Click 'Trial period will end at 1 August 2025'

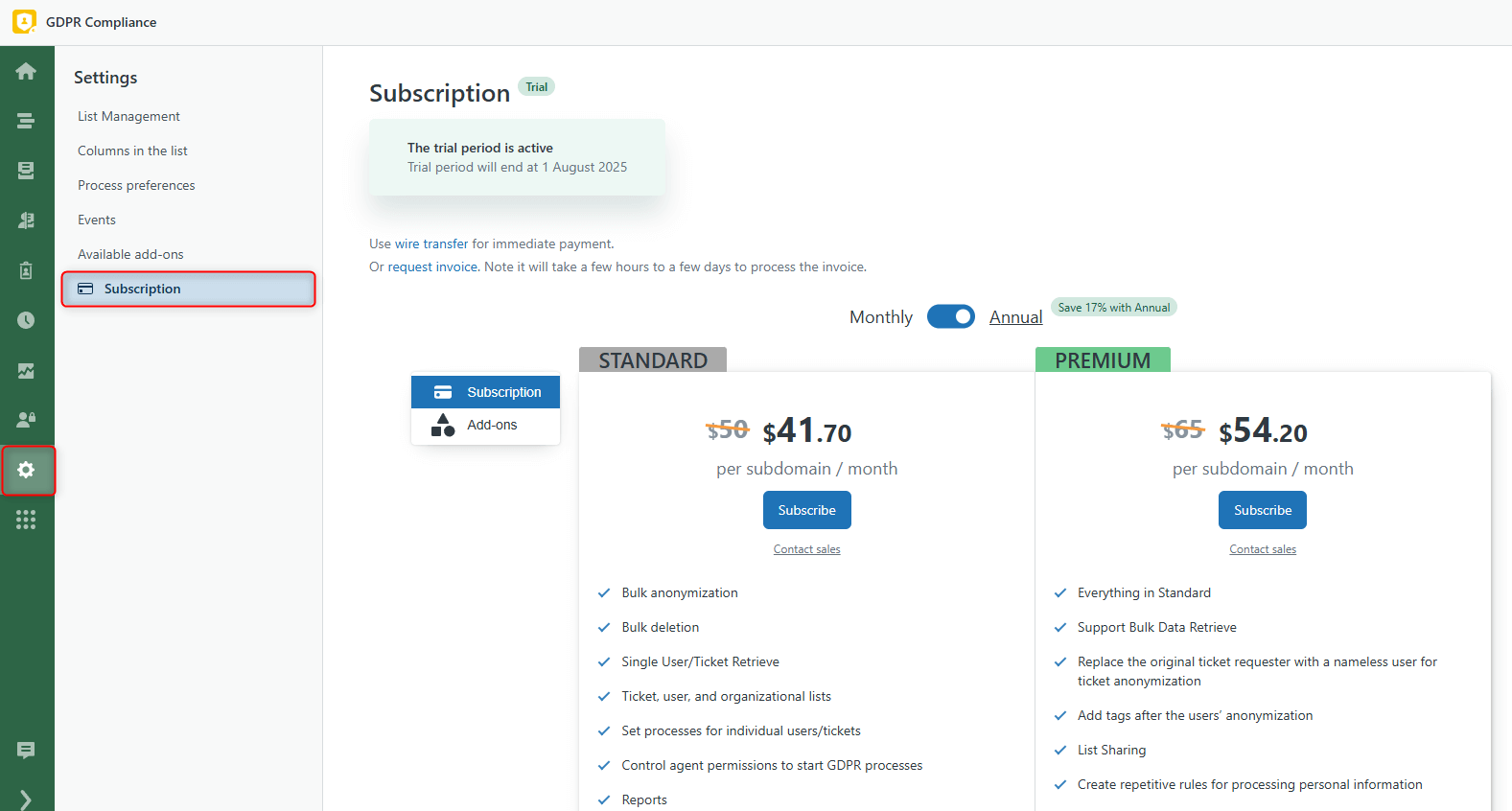[x=517, y=167]
